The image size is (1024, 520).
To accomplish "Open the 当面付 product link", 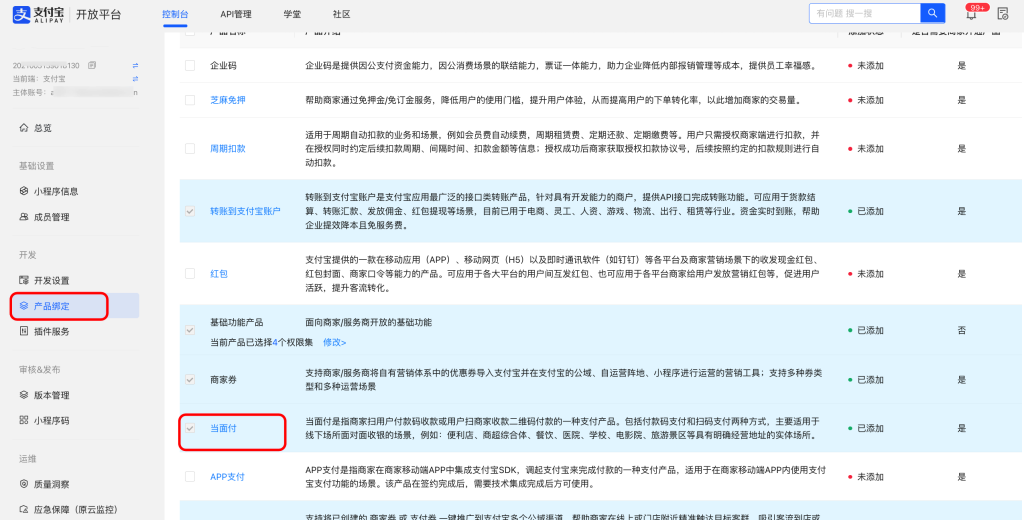I will coord(223,428).
